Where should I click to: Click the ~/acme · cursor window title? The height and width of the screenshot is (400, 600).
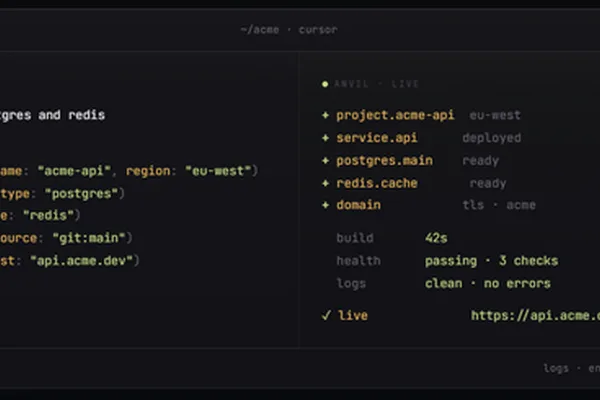click(289, 30)
